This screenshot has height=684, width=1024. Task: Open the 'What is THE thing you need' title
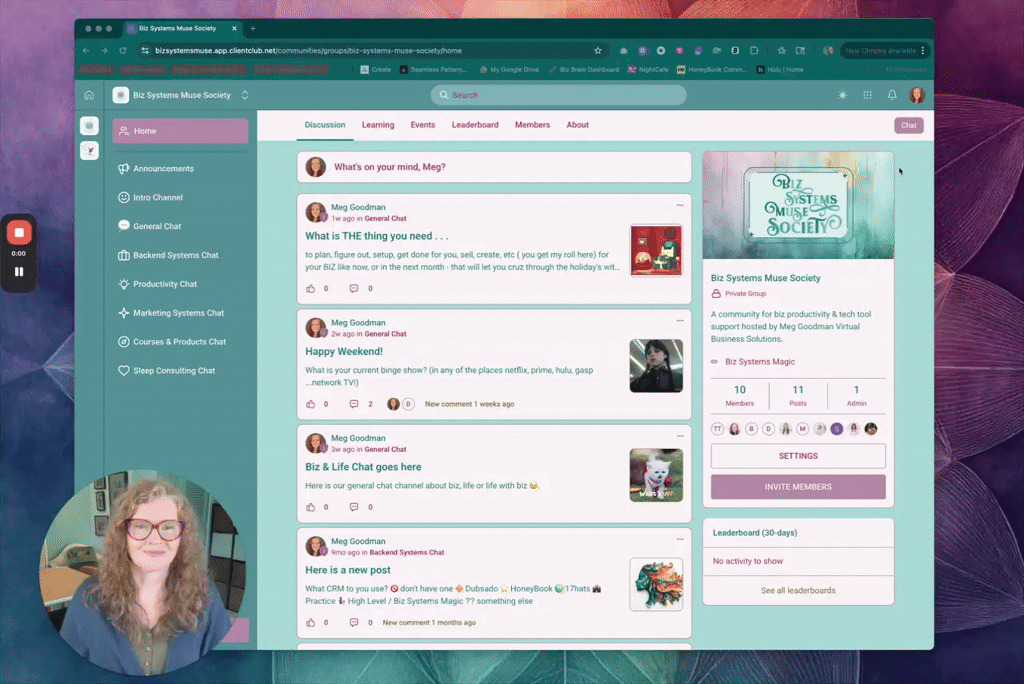(x=377, y=236)
